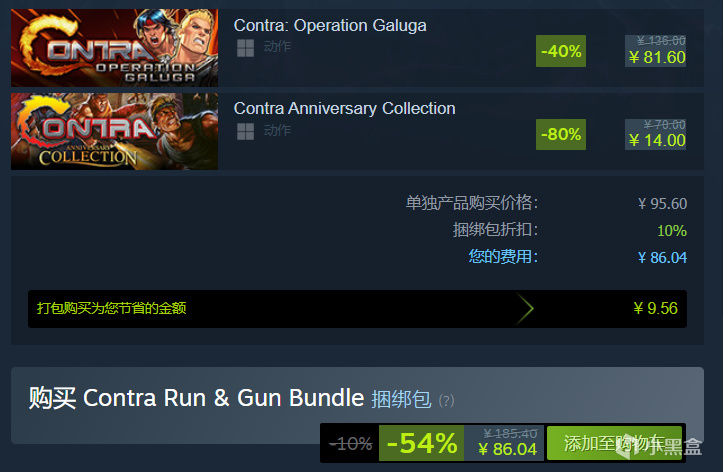Click the green arrow in savings bar

point(525,309)
